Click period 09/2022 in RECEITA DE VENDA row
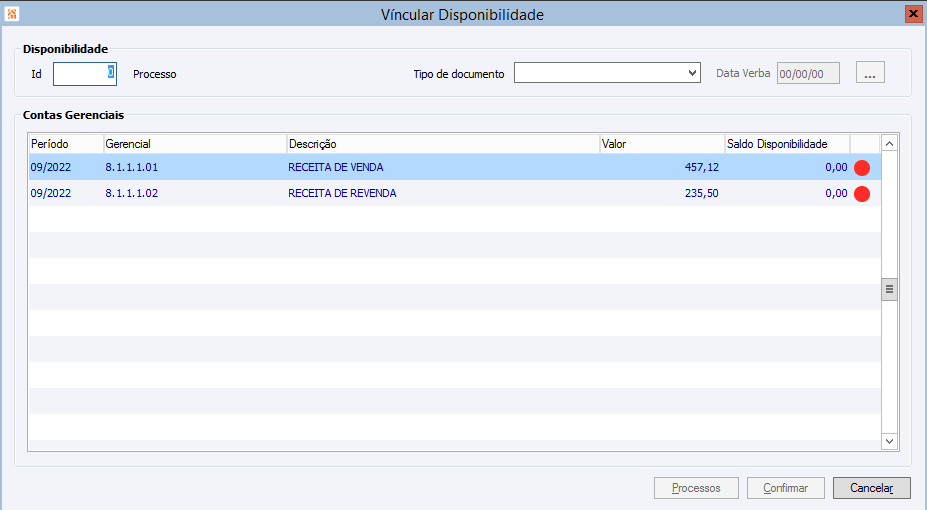 coord(51,167)
